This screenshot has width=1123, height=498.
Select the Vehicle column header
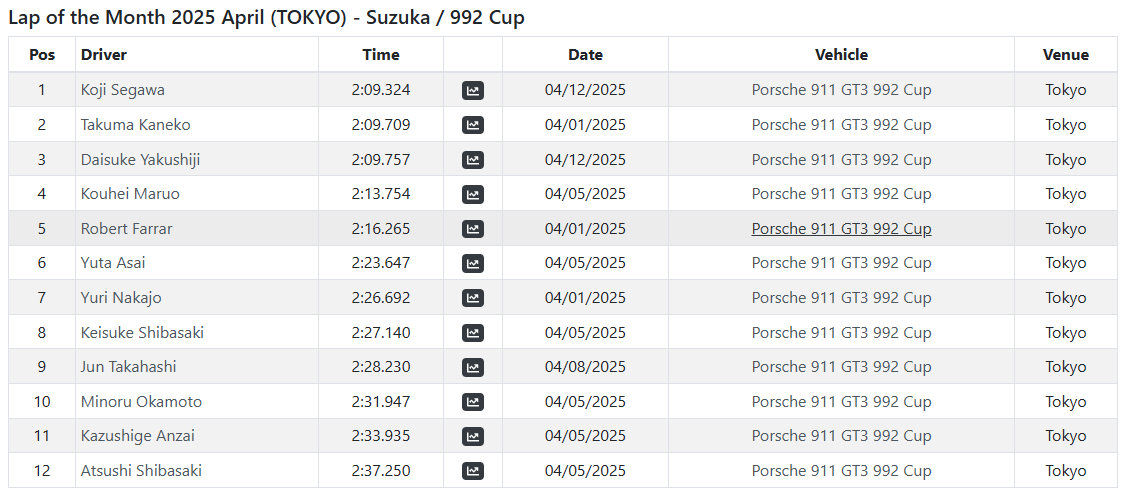pos(842,54)
